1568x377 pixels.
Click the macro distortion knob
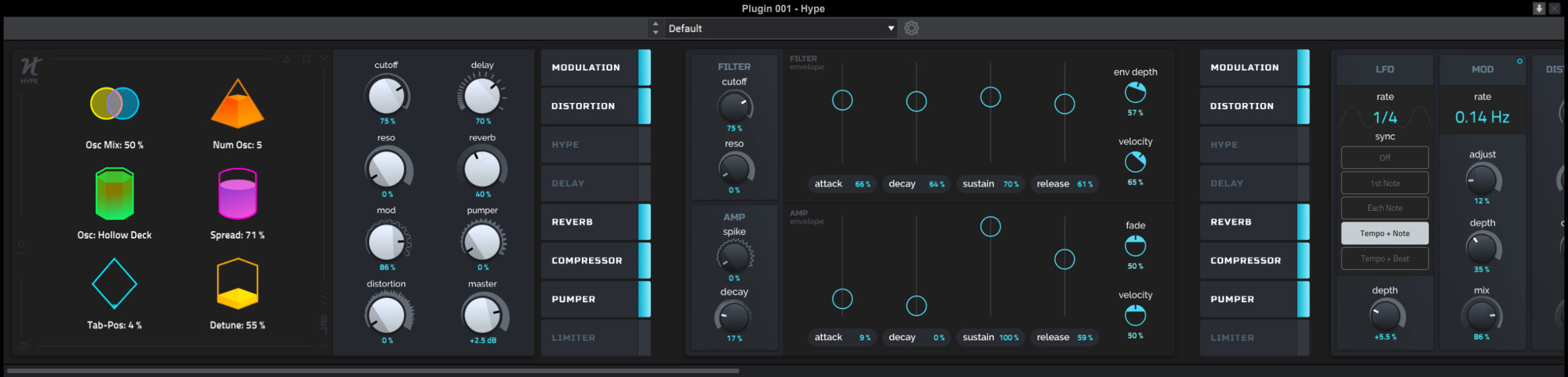point(386,315)
